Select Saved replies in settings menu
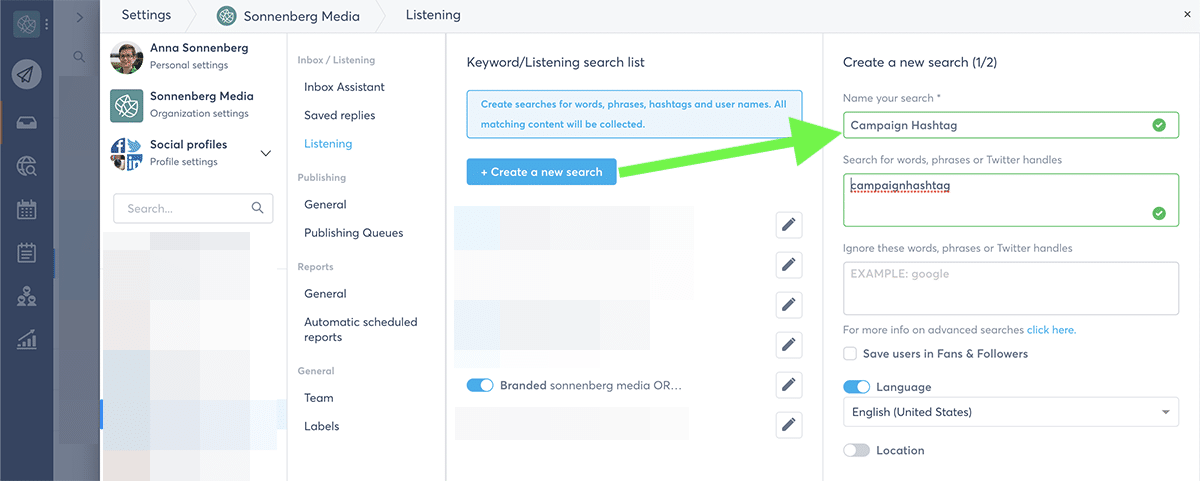The width and height of the screenshot is (1200, 481). point(340,115)
